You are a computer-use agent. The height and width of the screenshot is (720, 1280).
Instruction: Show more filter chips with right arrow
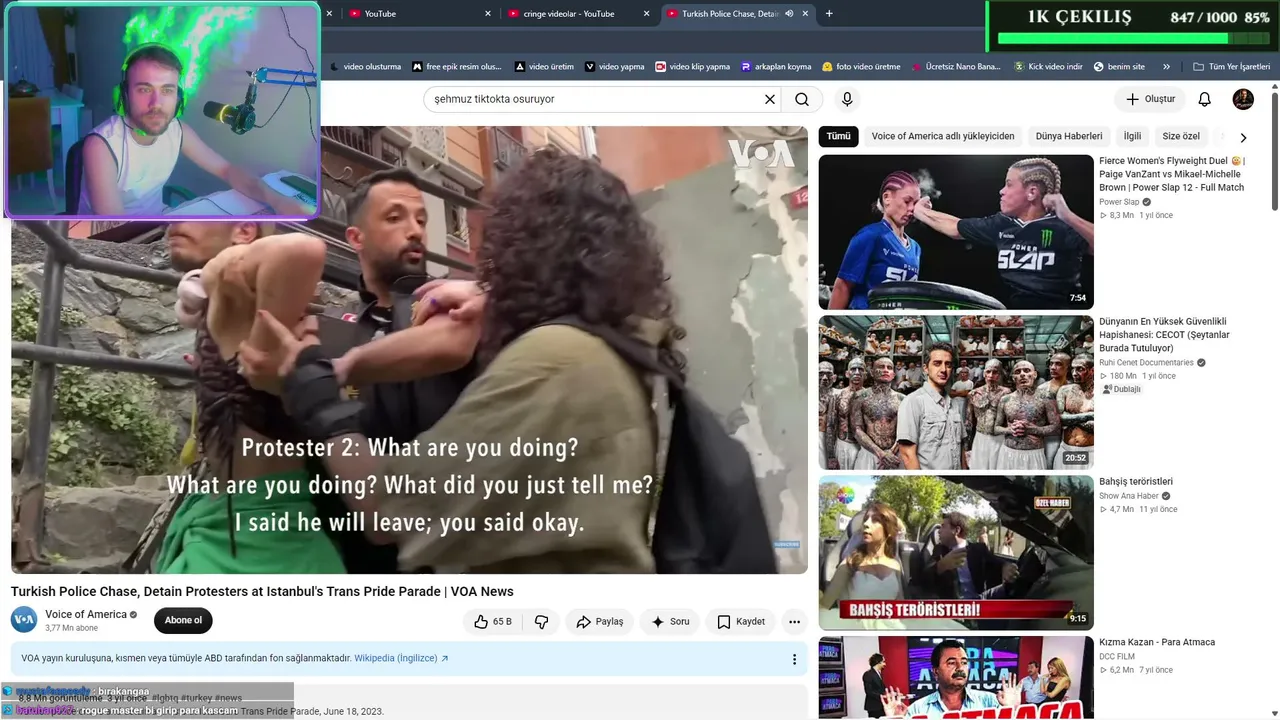pyautogui.click(x=1243, y=137)
